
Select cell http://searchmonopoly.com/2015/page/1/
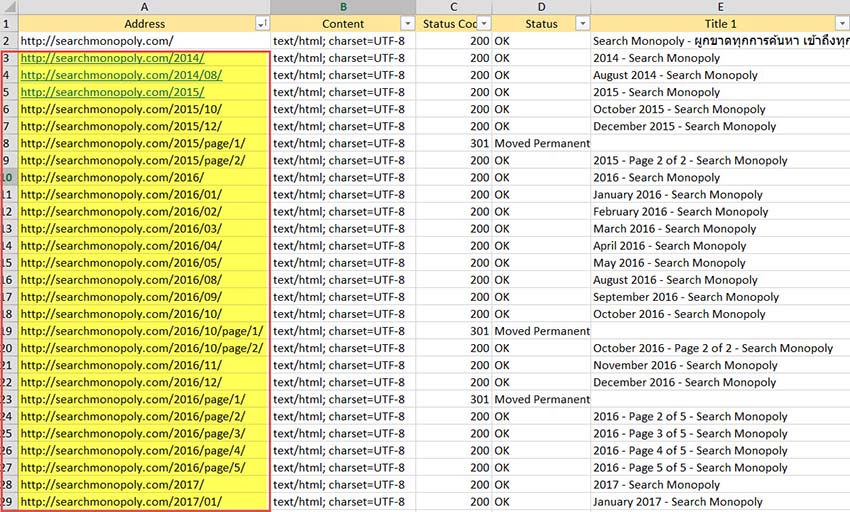click(x=144, y=143)
